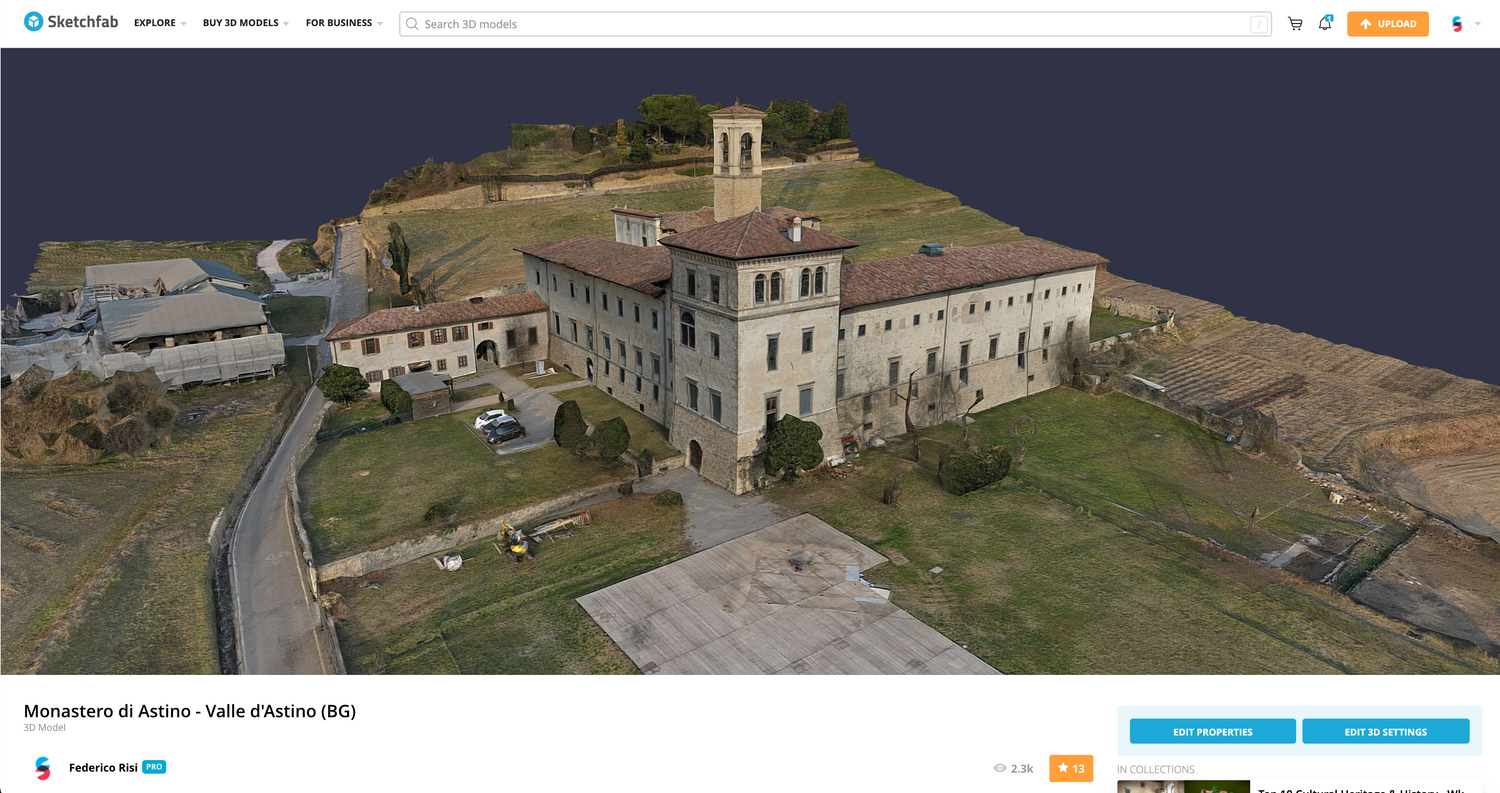Click the keyboard shortcut hint in search bar
The height and width of the screenshot is (793, 1500).
click(x=1259, y=24)
